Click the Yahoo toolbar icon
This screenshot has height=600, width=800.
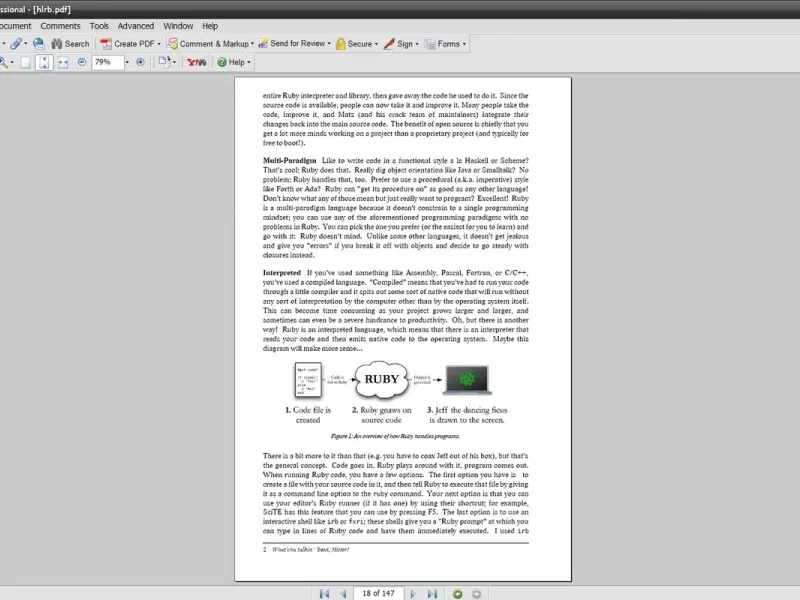point(196,62)
